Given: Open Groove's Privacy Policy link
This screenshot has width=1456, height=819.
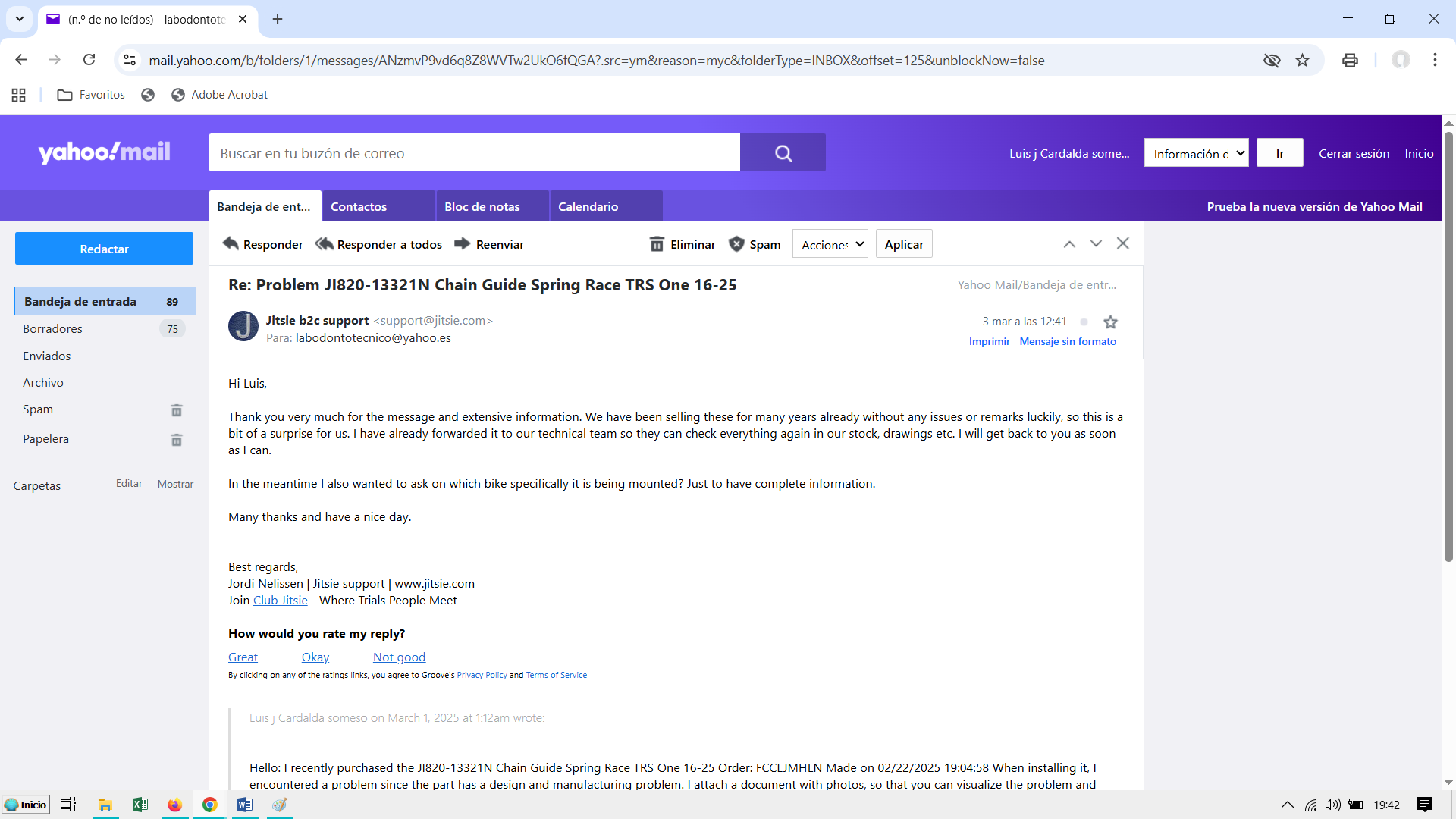Looking at the screenshot, I should tap(482, 675).
